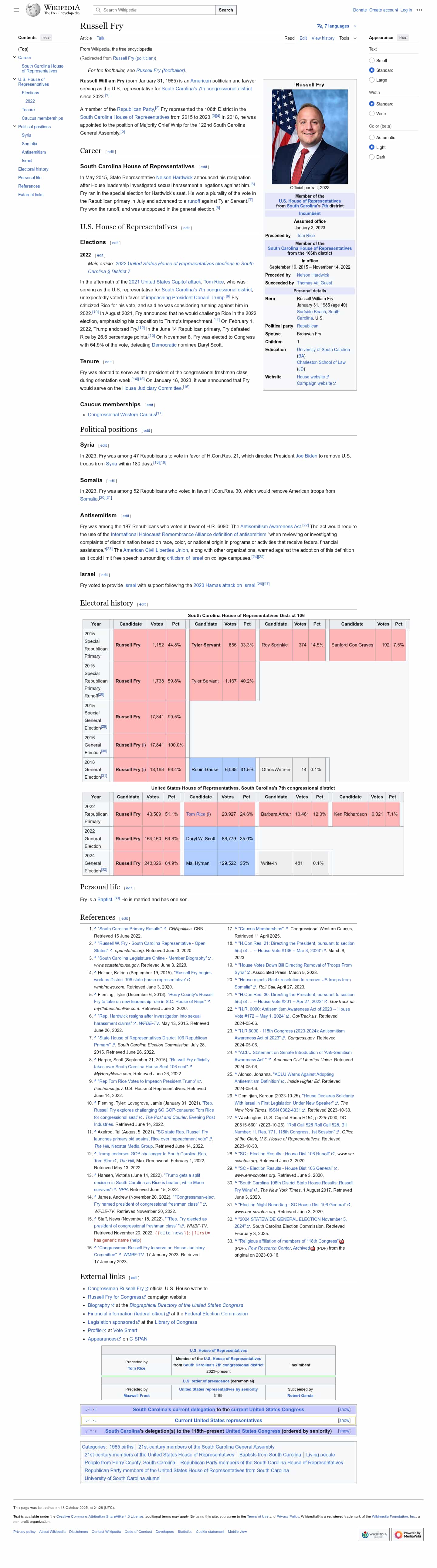Open the Tom Rice link in infobox

point(305,236)
